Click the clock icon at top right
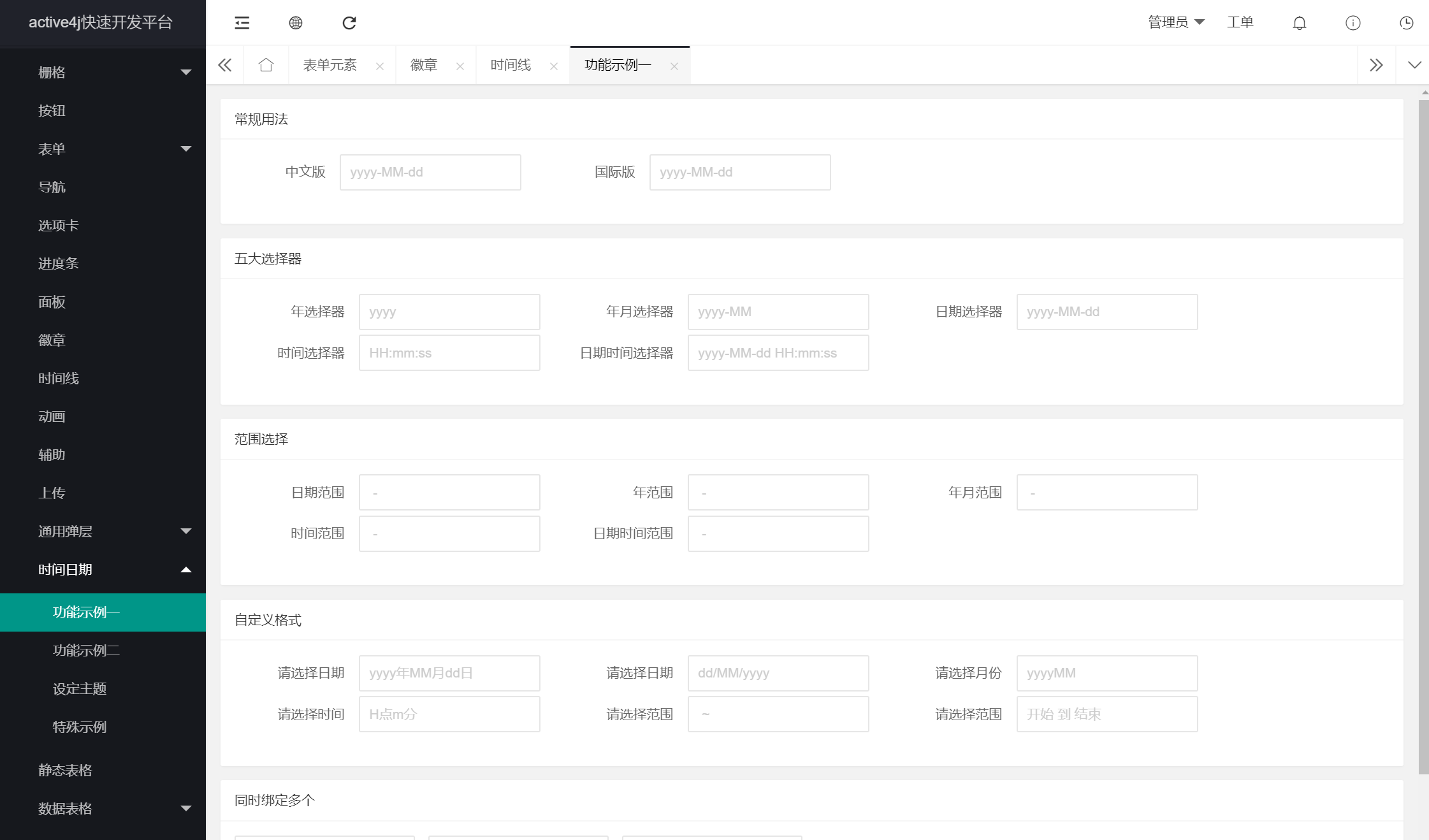The height and width of the screenshot is (840, 1429). [1406, 23]
